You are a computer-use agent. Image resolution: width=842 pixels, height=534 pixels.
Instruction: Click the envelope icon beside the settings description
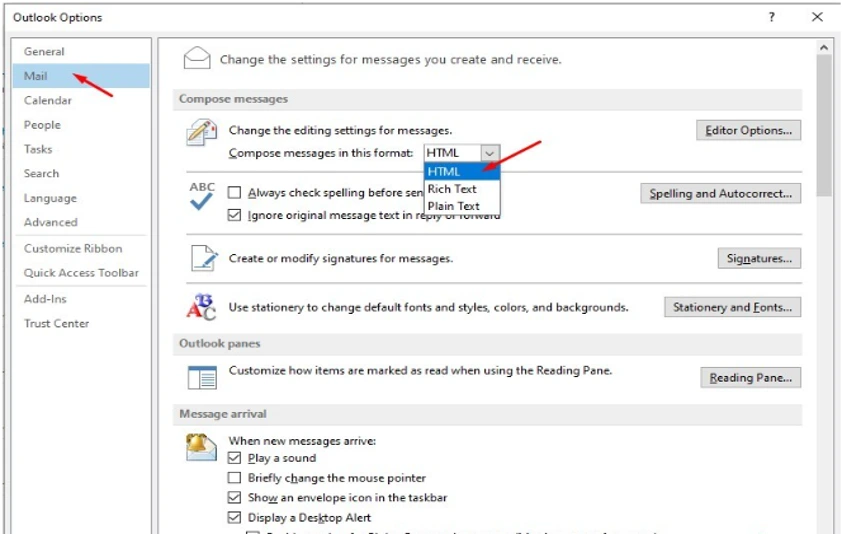tap(197, 59)
